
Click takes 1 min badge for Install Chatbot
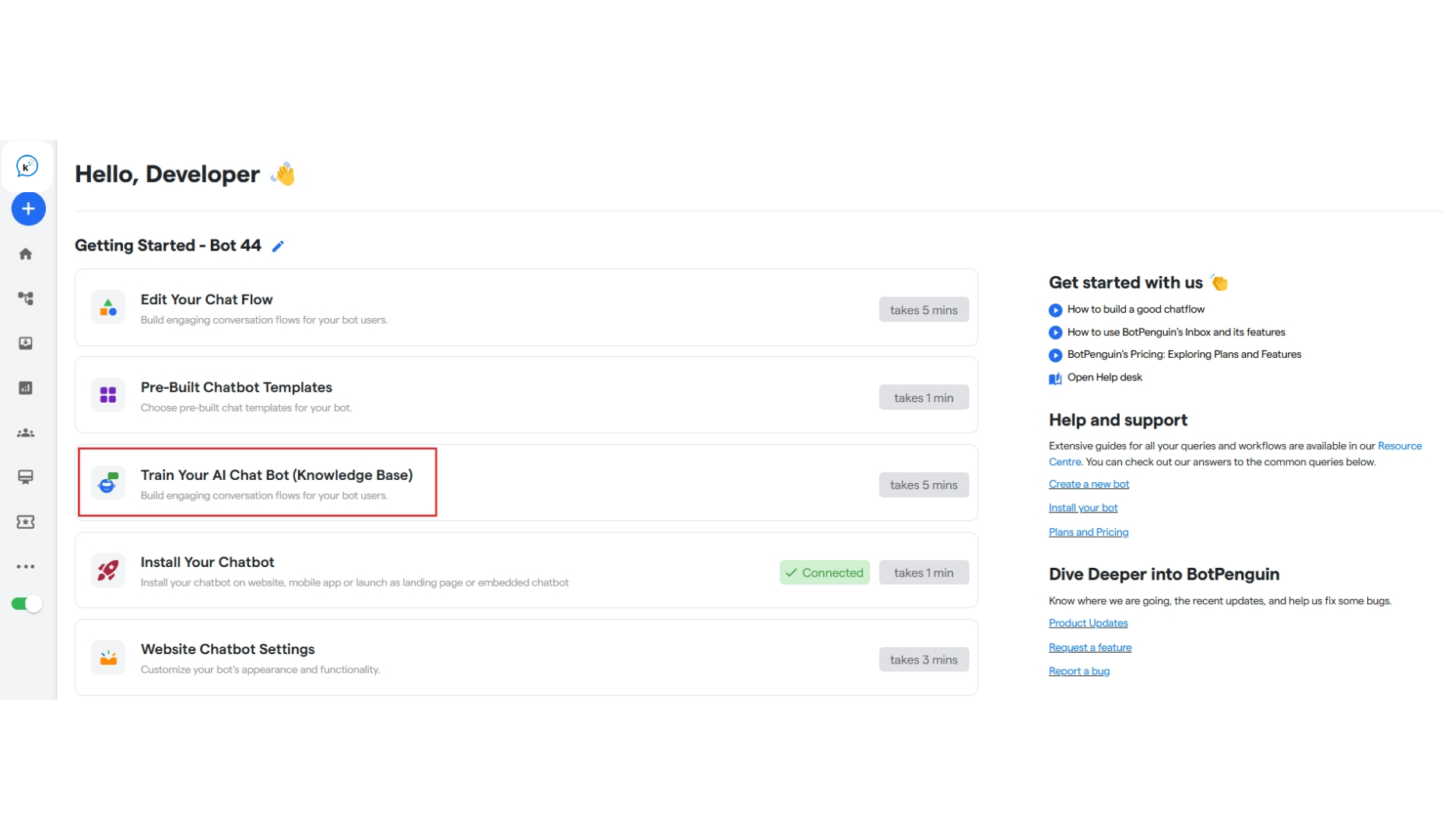[924, 572]
